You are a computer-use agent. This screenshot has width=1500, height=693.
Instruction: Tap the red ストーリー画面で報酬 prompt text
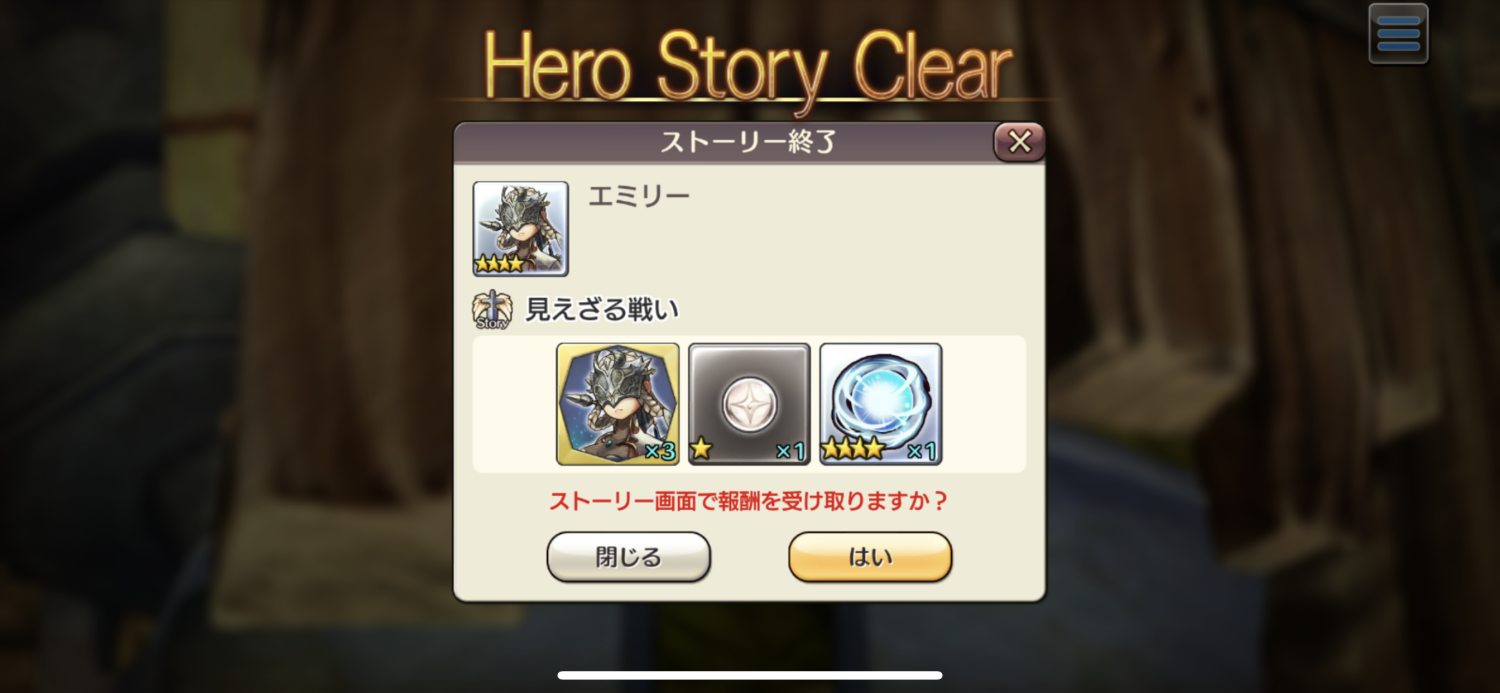[x=748, y=501]
